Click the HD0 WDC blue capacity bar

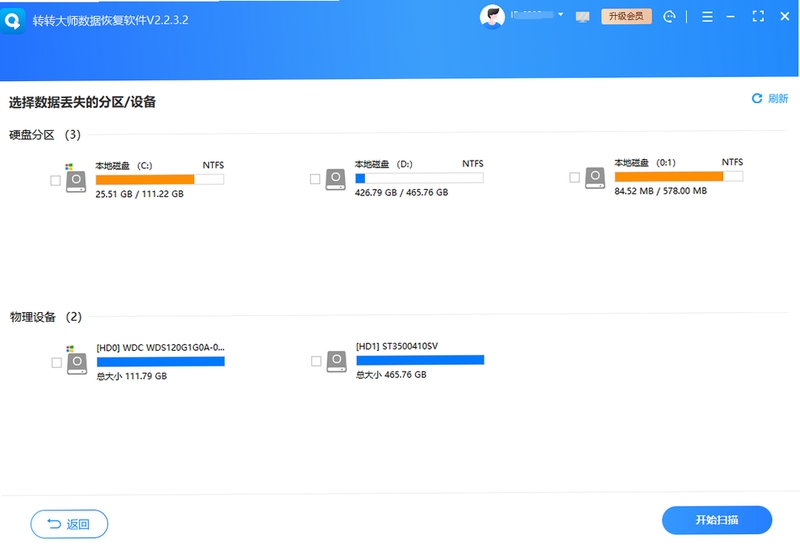(161, 362)
